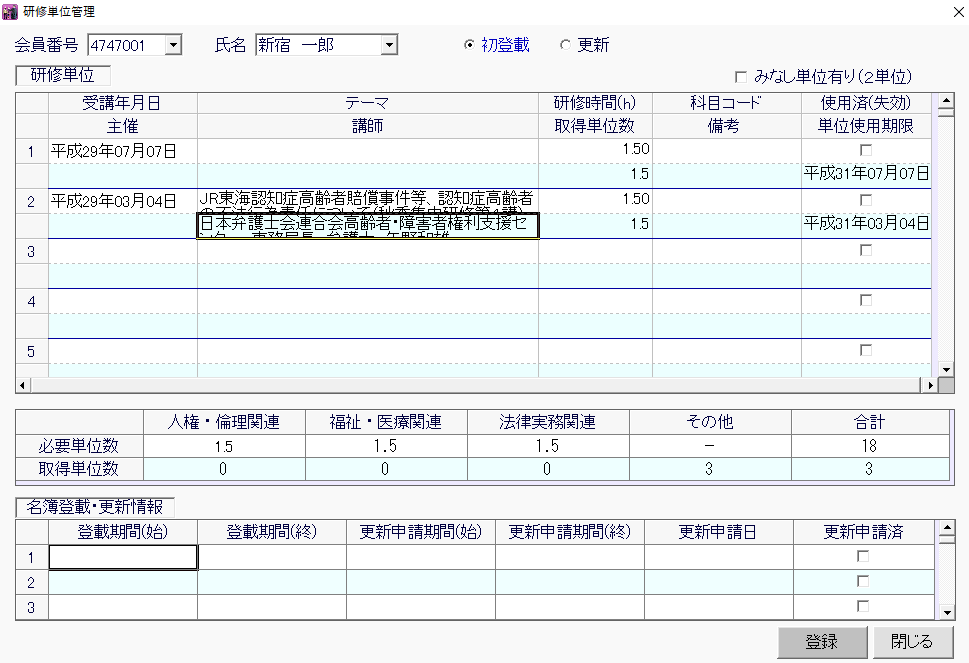Viewport: 969px width, 663px height.
Task: Click down arrow of registration grid scrollbar
Action: [x=947, y=612]
